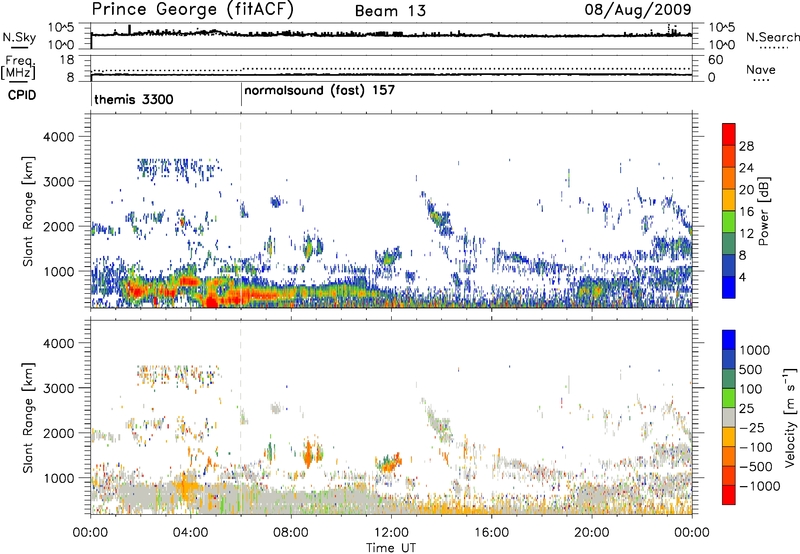The height and width of the screenshot is (554, 800).
Task: Click the 'N.Search' legend label
Action: (x=773, y=37)
